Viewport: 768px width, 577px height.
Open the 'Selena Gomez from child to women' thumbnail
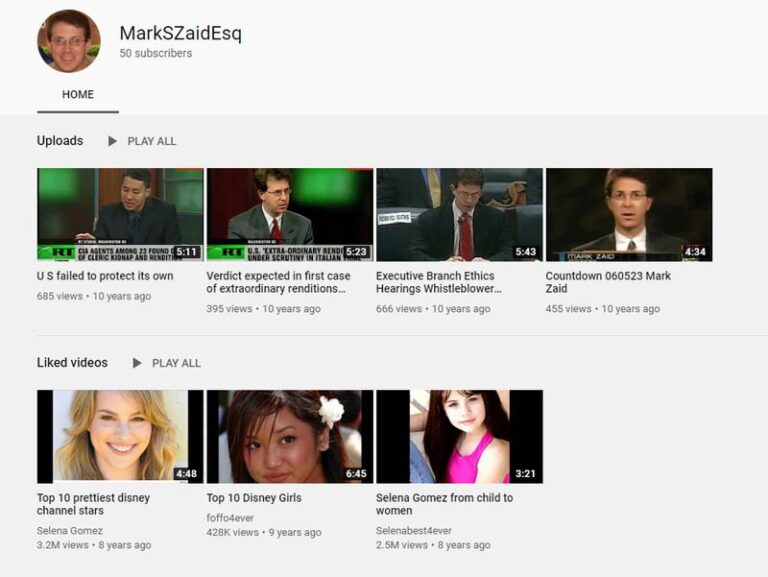pyautogui.click(x=459, y=436)
